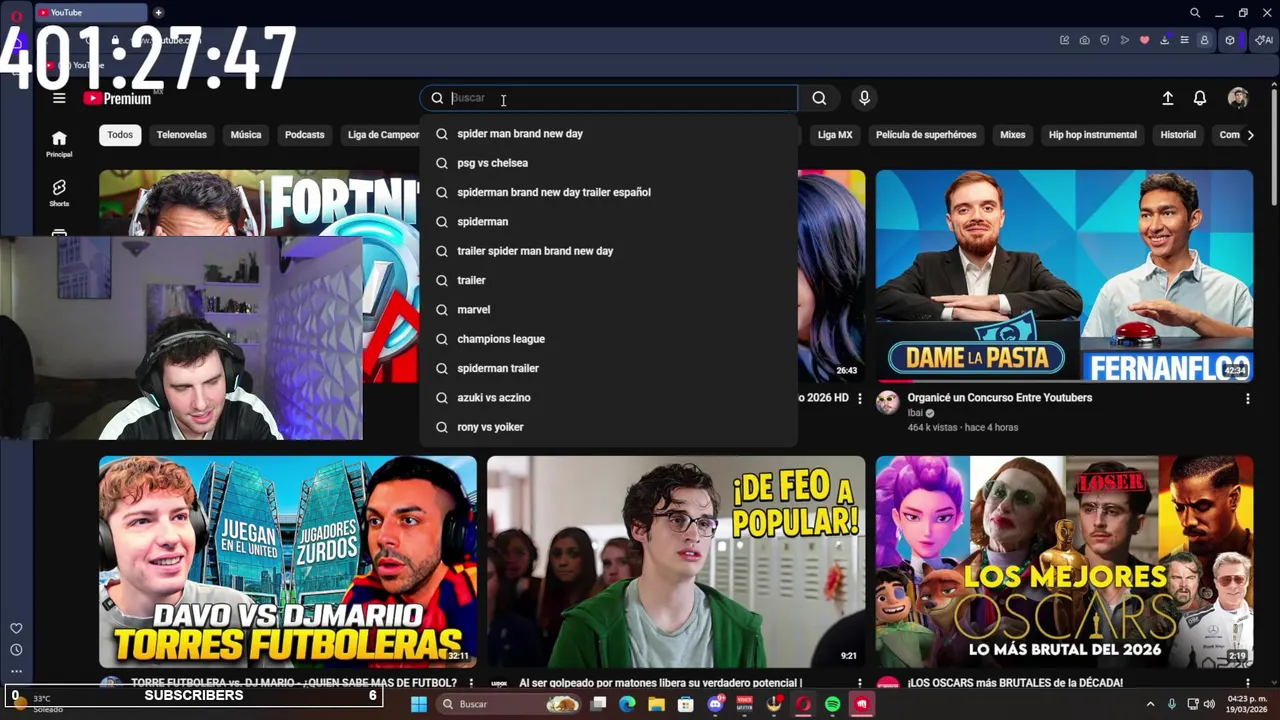The height and width of the screenshot is (720, 1280).
Task: Click the search tabs magnifier in title bar
Action: pos(1195,13)
